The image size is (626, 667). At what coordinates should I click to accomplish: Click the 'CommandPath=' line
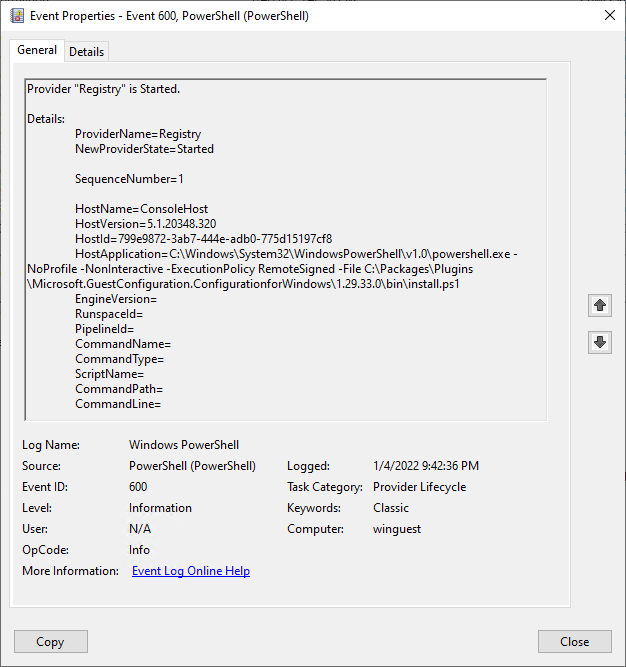click(x=119, y=389)
